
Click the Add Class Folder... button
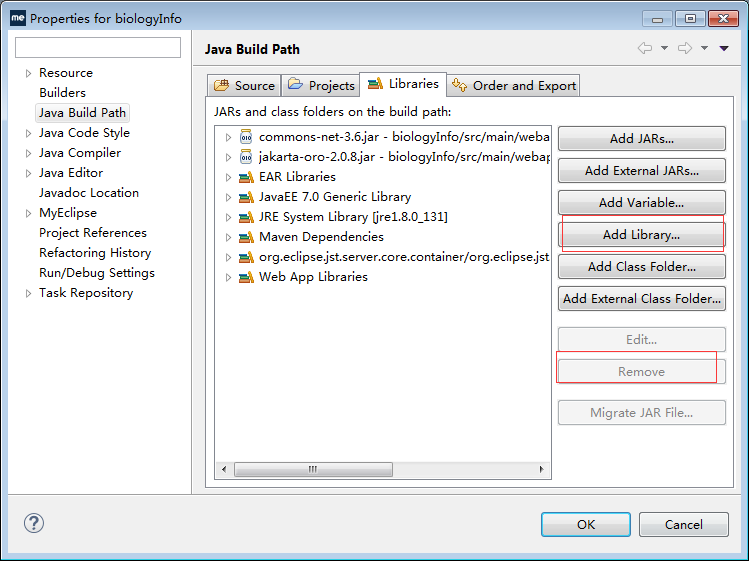(642, 267)
